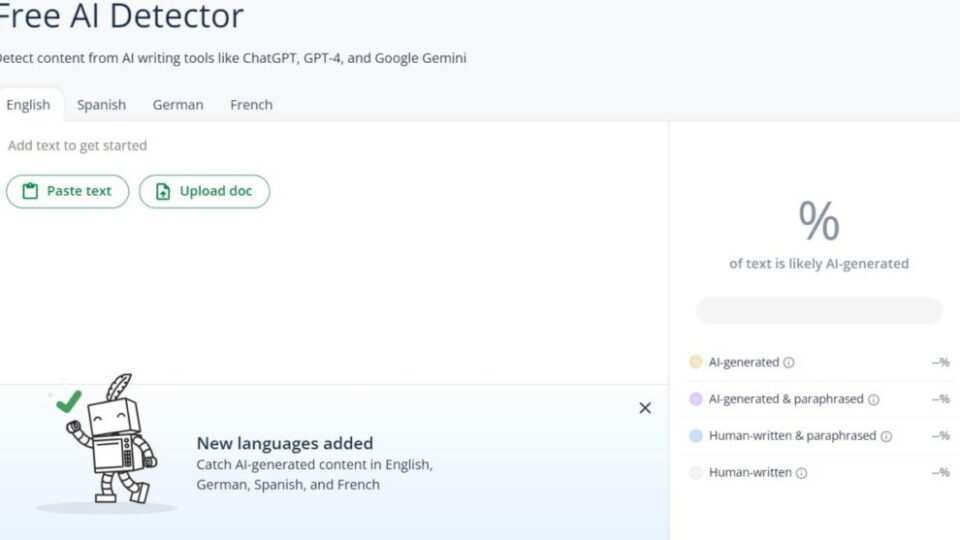Switch to the German tab
The height and width of the screenshot is (540, 960).
click(178, 105)
